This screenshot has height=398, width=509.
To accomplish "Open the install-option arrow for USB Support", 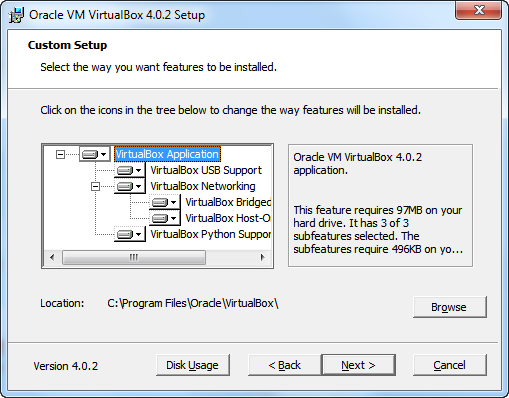I will (139, 171).
